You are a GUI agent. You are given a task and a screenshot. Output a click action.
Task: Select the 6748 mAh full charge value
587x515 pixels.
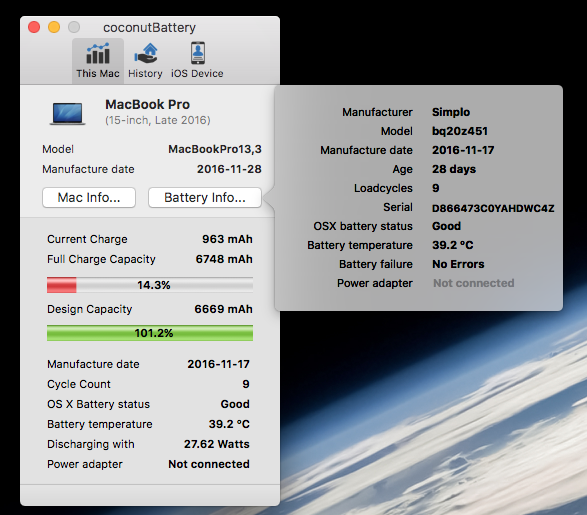pos(224,259)
